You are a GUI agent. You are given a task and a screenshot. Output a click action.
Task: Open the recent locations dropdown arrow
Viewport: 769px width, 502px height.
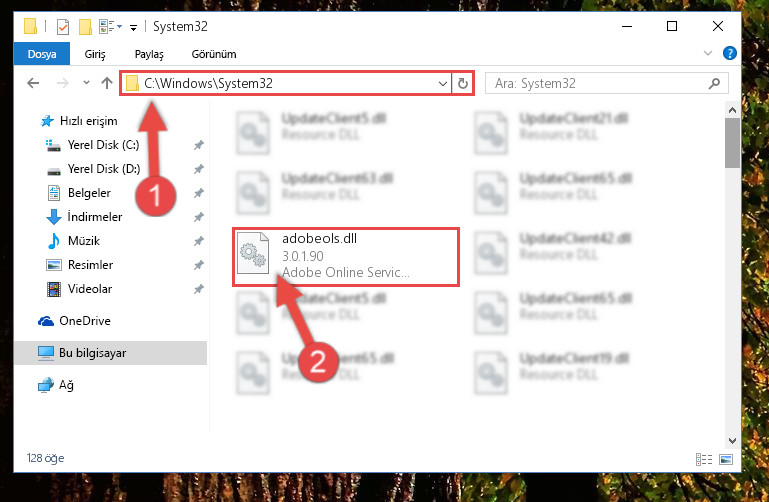(x=86, y=83)
